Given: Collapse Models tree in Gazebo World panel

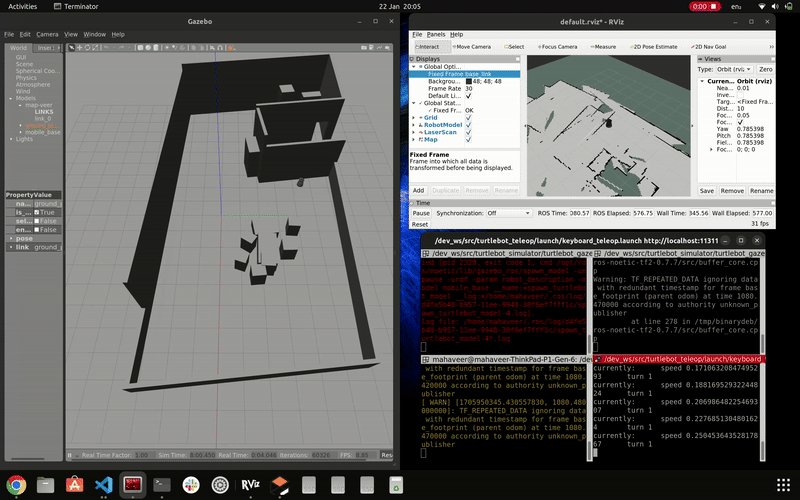Looking at the screenshot, I should click(11, 98).
